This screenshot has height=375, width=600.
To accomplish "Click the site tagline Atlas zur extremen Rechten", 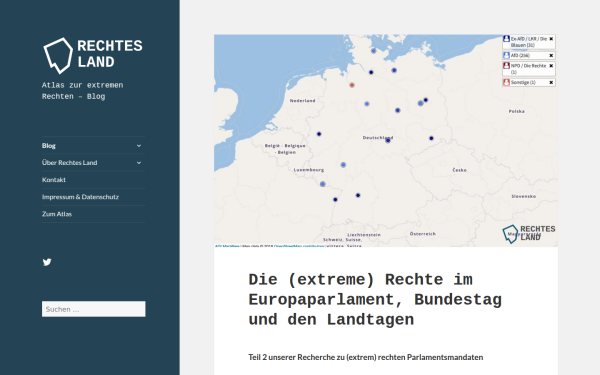I will point(83,91).
